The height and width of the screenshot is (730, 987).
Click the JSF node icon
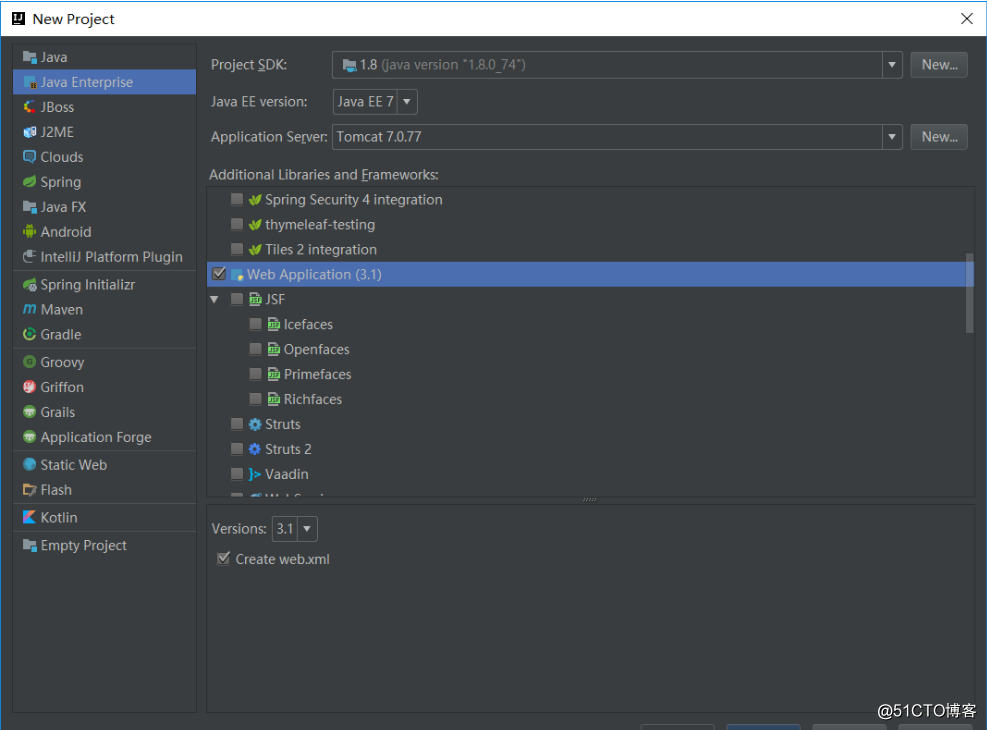255,299
